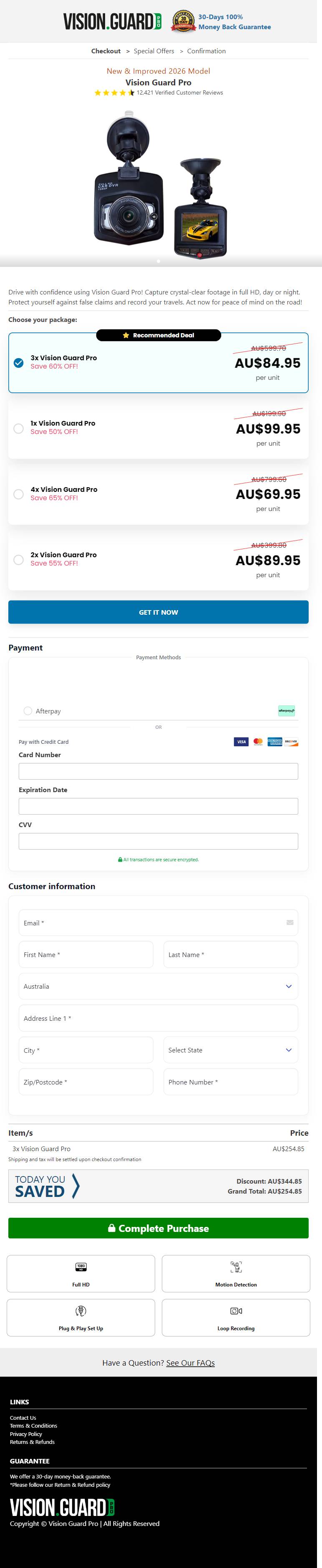Viewport: 322px width, 1568px height.
Task: Click the Motion Detection icon
Action: click(x=236, y=1267)
